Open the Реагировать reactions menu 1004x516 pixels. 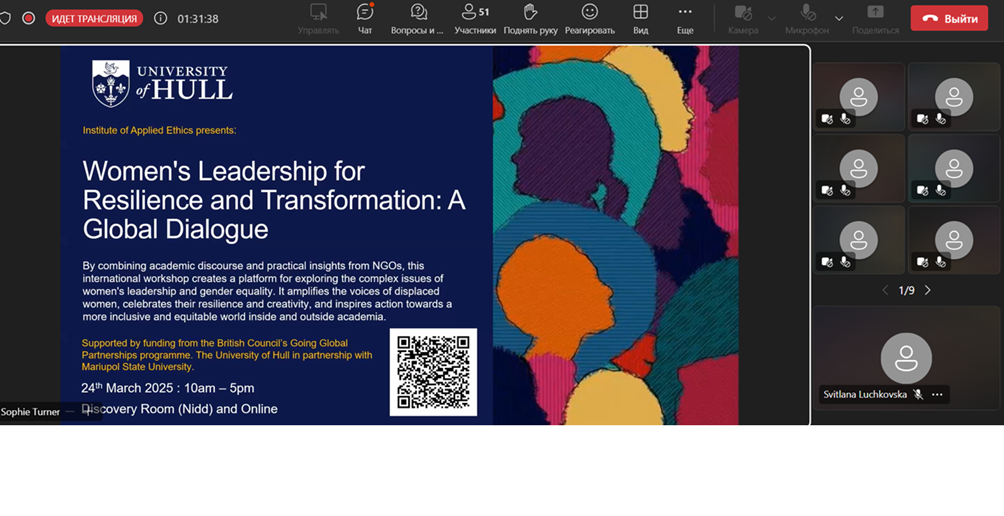click(590, 19)
